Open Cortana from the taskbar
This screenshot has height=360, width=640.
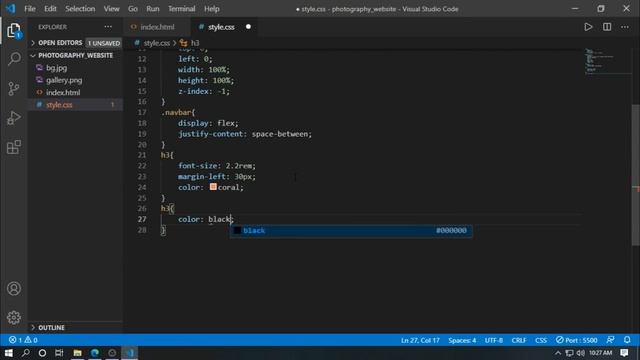42,353
